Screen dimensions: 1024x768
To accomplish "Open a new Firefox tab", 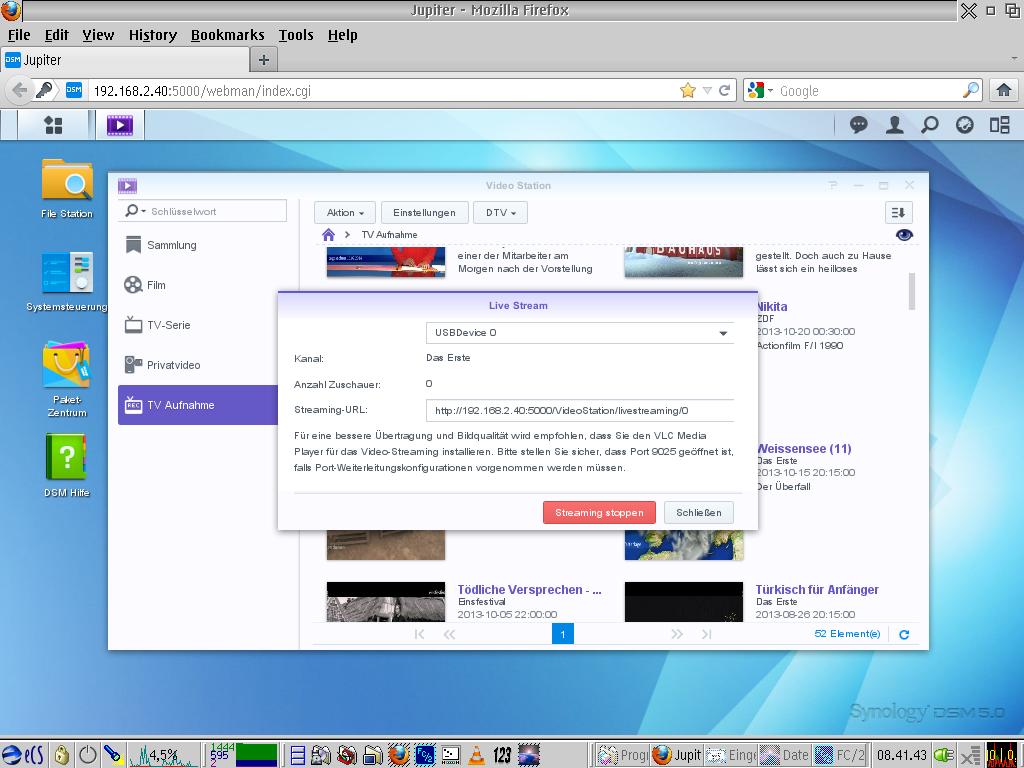I will click(x=264, y=60).
